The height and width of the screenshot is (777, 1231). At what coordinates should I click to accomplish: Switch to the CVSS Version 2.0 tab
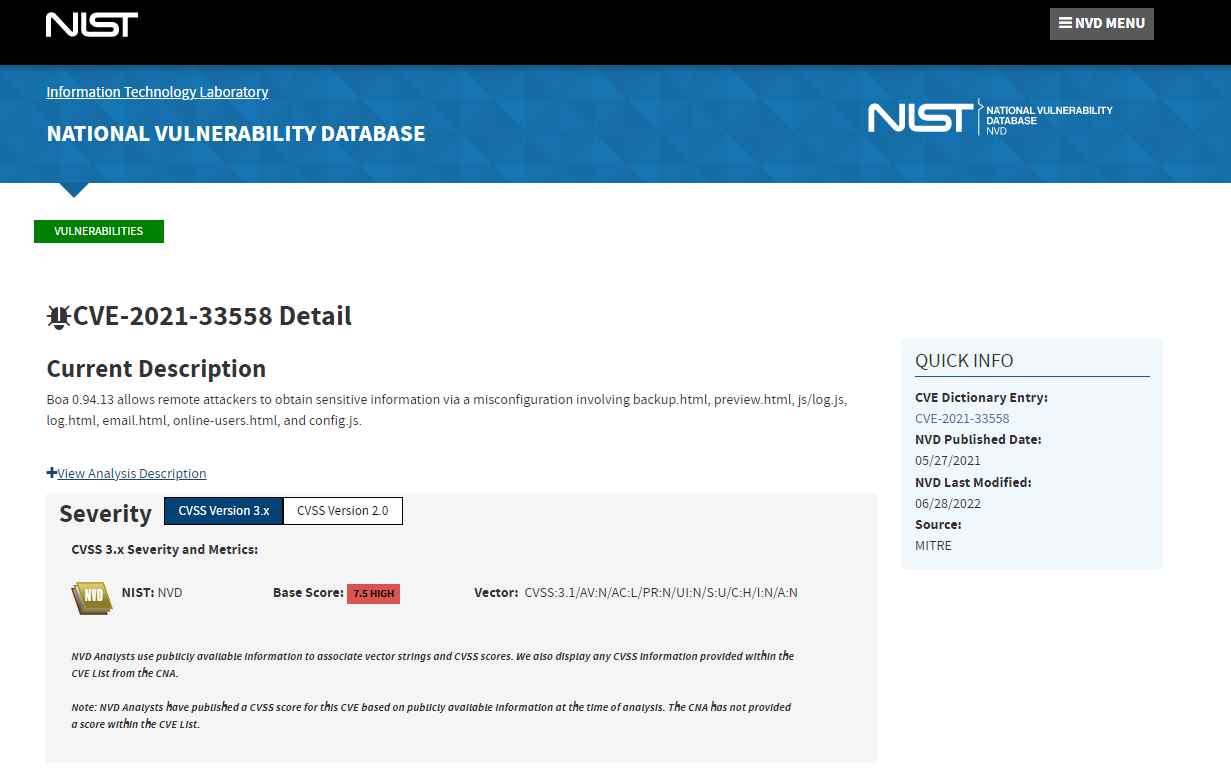[343, 511]
